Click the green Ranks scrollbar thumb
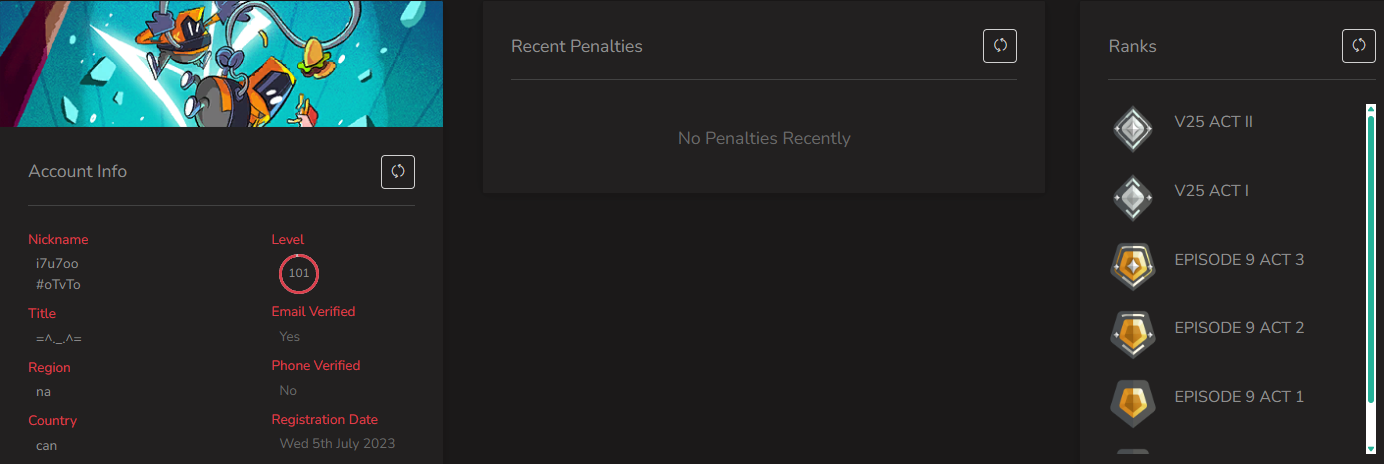The image size is (1384, 464). pos(1370,259)
